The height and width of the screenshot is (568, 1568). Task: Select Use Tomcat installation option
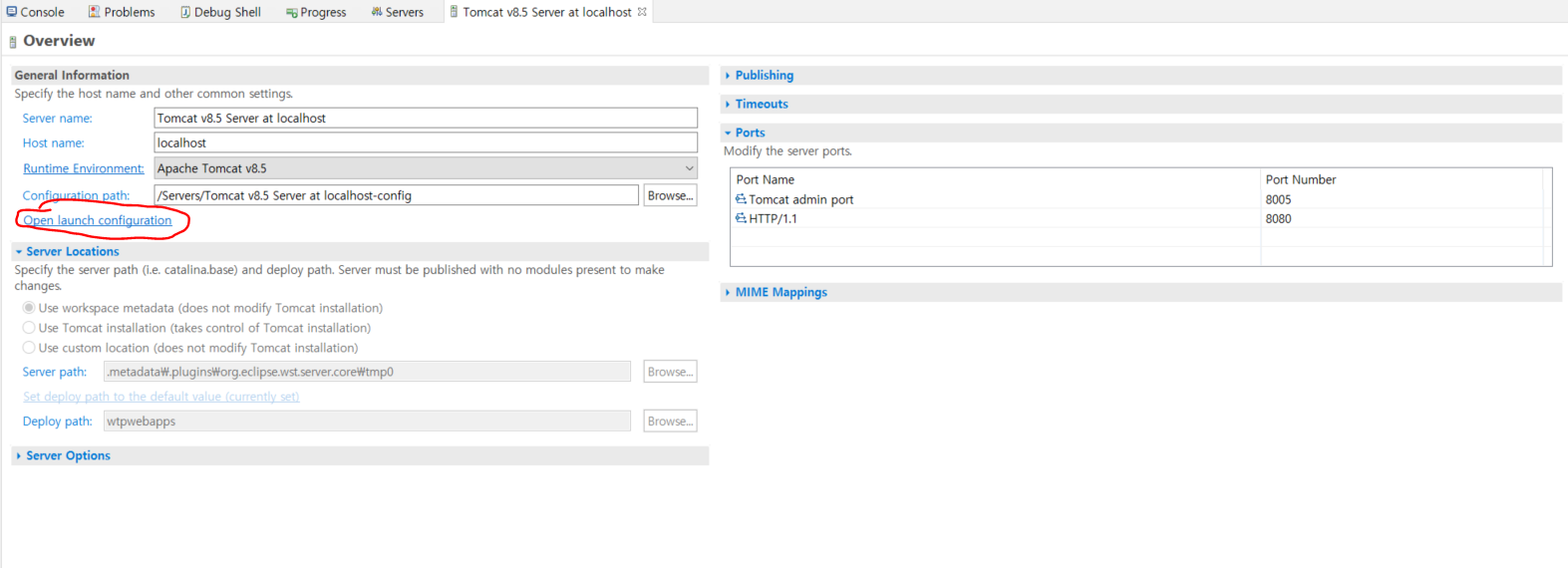tap(29, 328)
